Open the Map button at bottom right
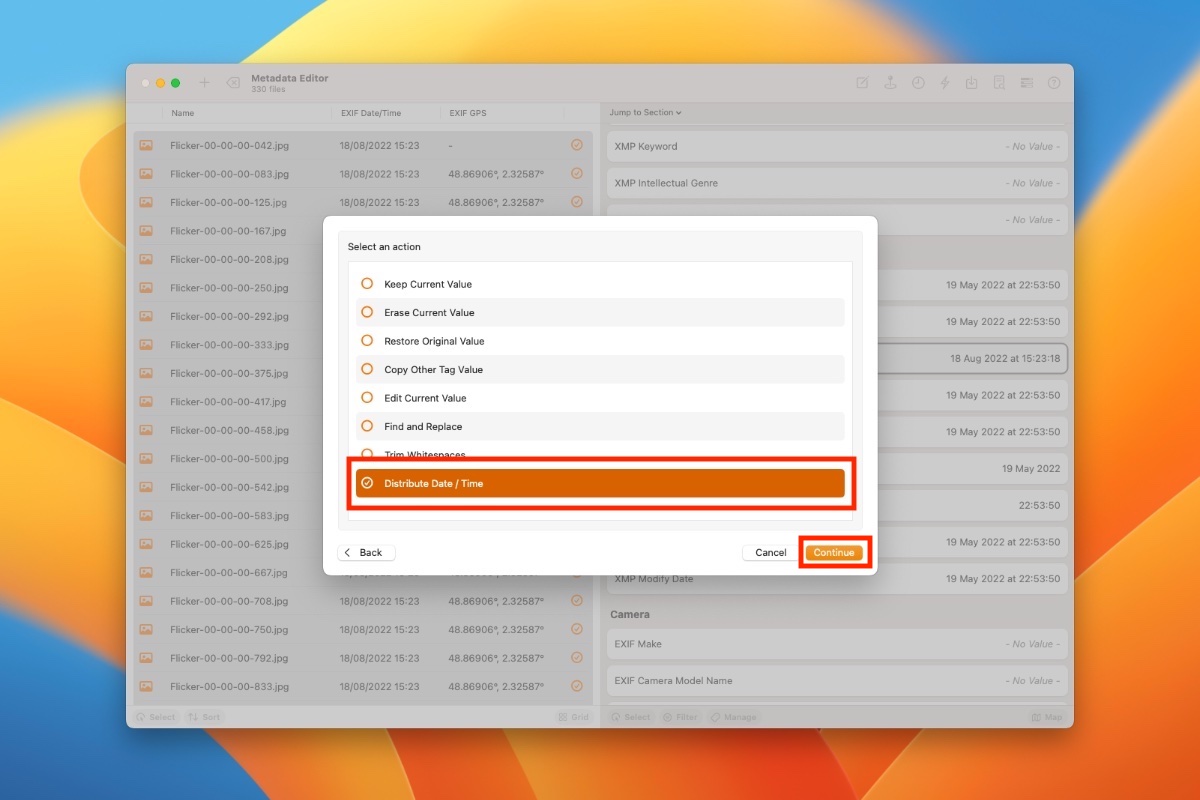1200x800 pixels. point(1048,717)
